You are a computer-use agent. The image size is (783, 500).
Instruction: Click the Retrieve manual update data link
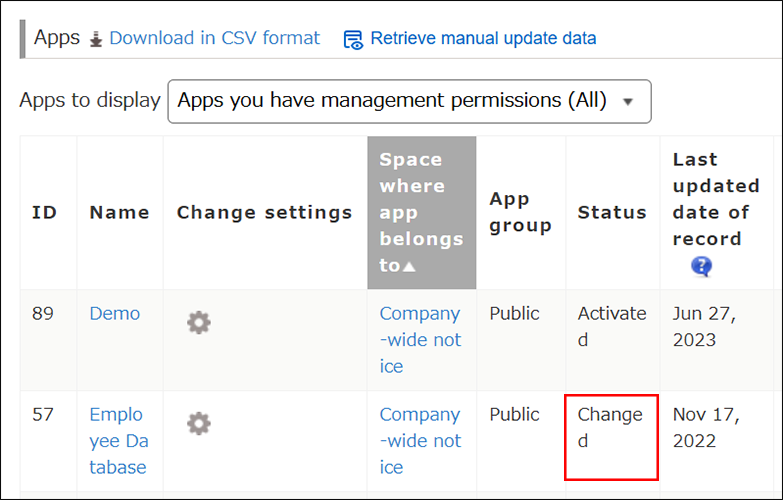(483, 39)
